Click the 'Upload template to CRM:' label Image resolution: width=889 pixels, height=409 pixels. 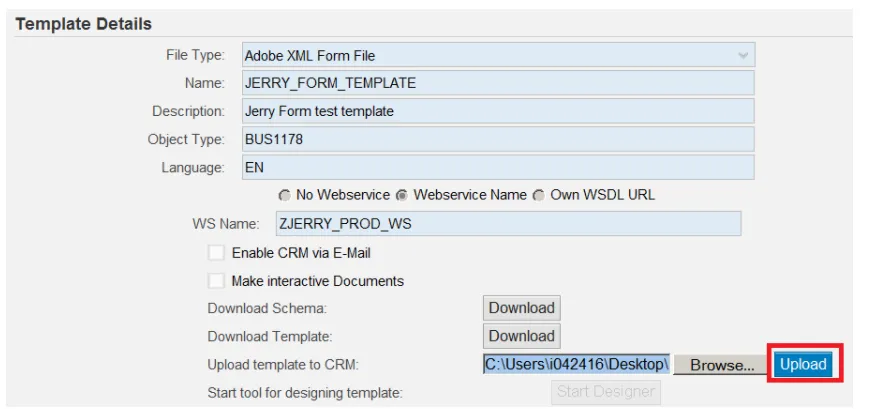click(x=283, y=365)
